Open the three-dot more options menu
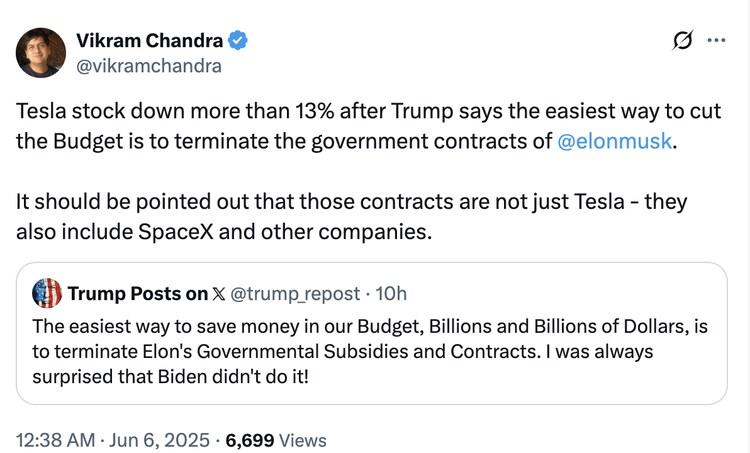The image size is (750, 453). pos(716,41)
